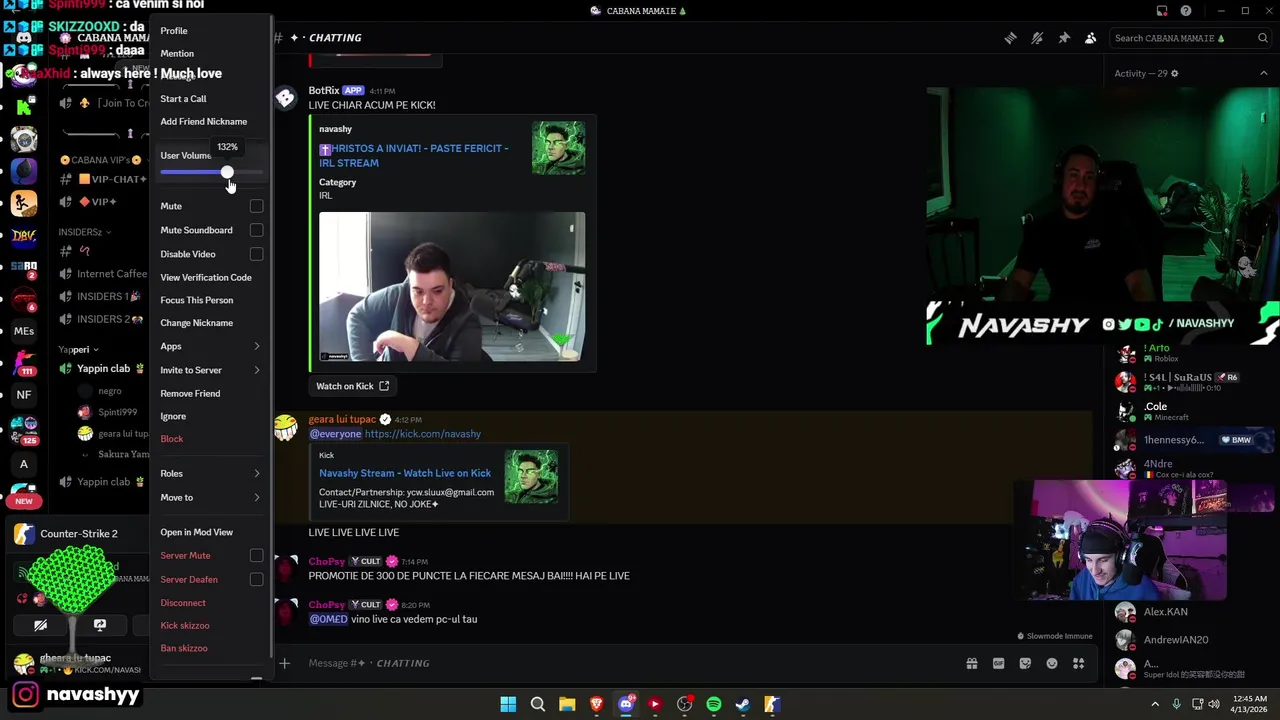
Task: Choose Start a Call
Action: [x=183, y=98]
